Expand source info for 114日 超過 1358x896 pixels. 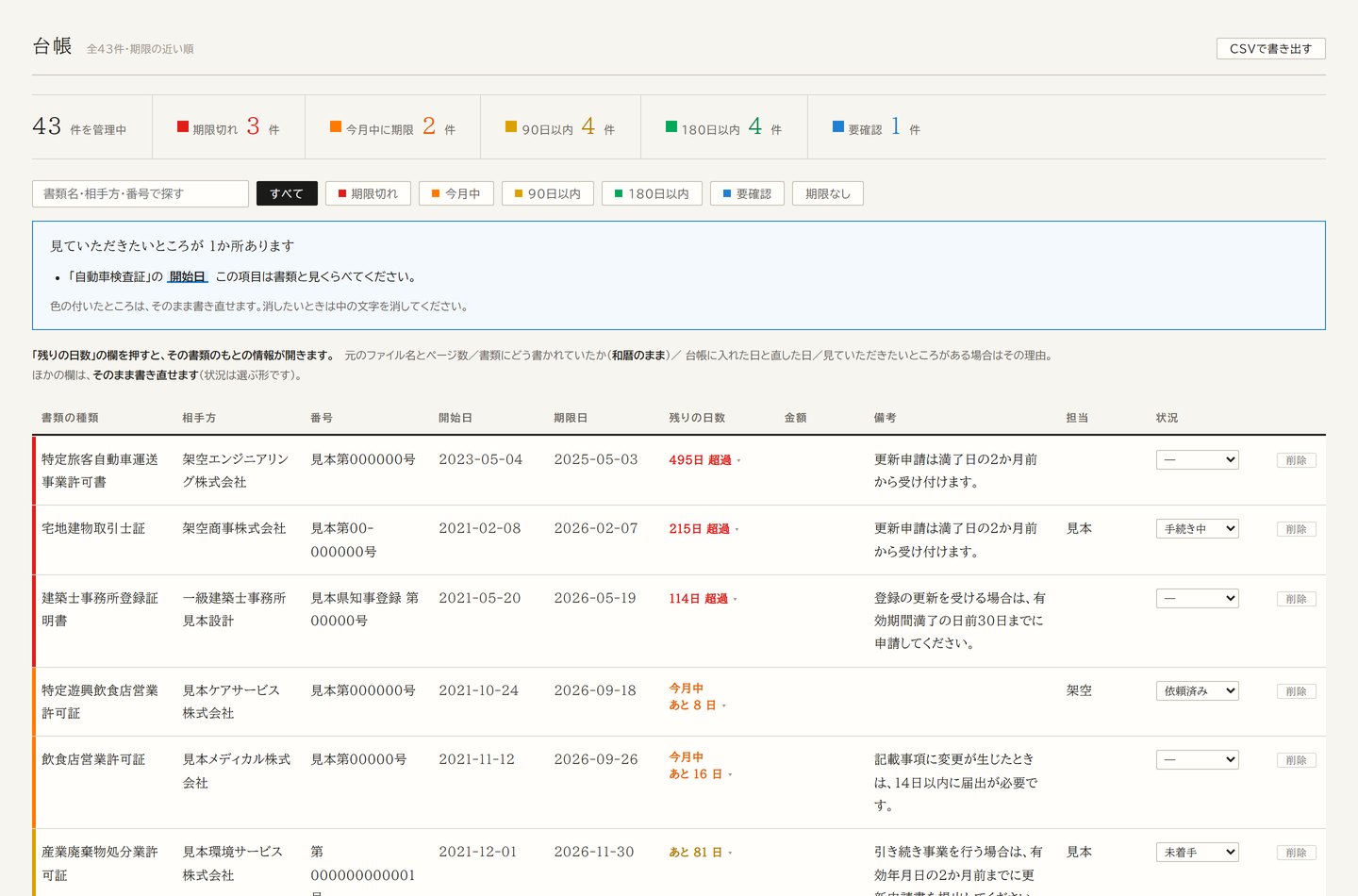coord(703,599)
